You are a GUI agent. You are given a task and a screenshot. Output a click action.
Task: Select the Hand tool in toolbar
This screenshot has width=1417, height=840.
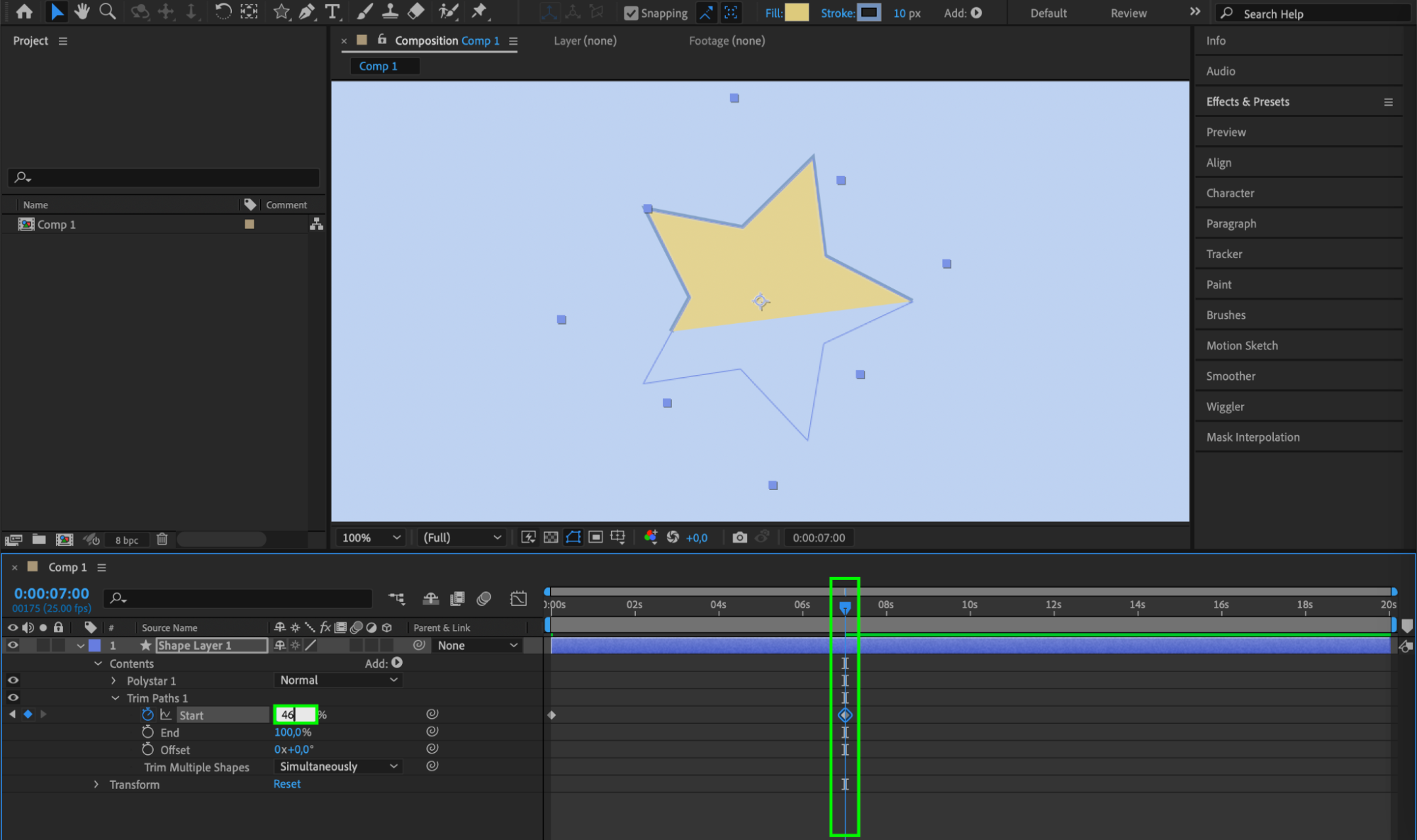coord(82,11)
